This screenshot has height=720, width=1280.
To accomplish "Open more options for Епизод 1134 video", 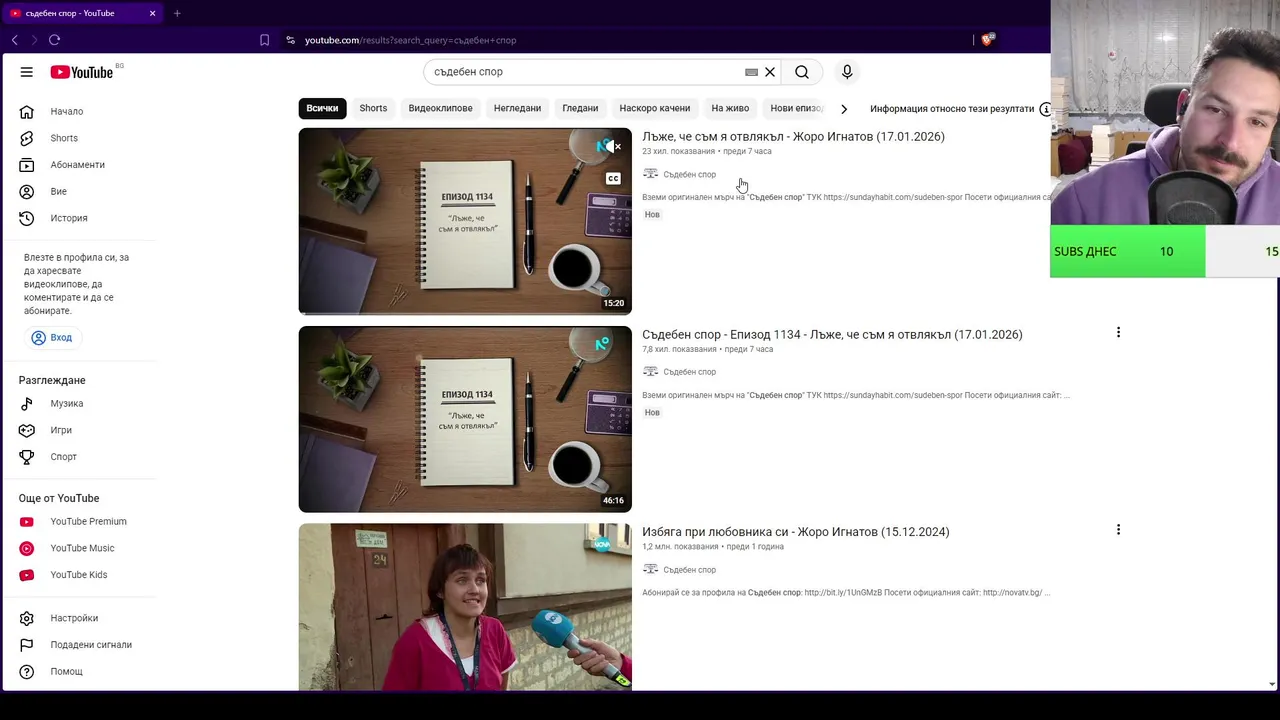I will pos(1118,333).
